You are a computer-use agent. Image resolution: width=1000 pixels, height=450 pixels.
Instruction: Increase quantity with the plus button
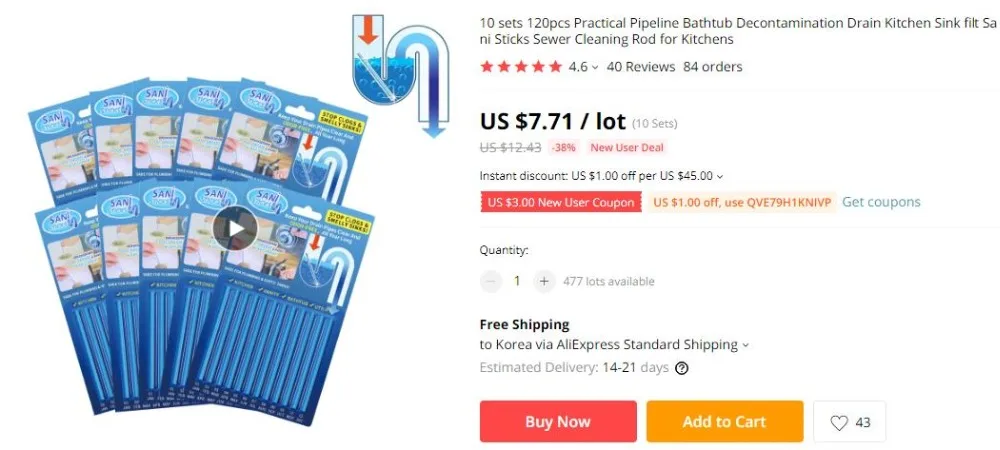(543, 281)
